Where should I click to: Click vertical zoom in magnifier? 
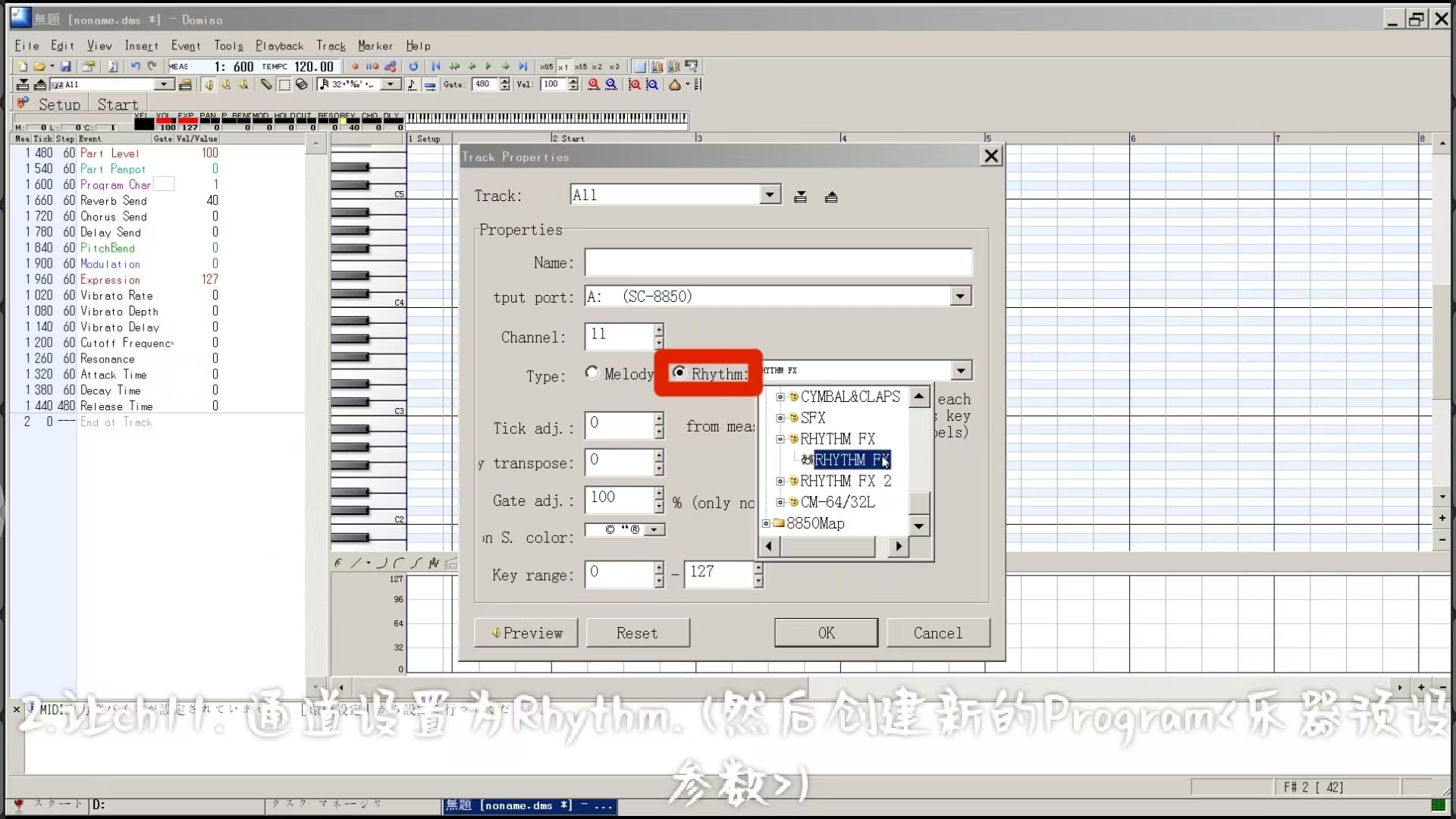click(x=635, y=85)
